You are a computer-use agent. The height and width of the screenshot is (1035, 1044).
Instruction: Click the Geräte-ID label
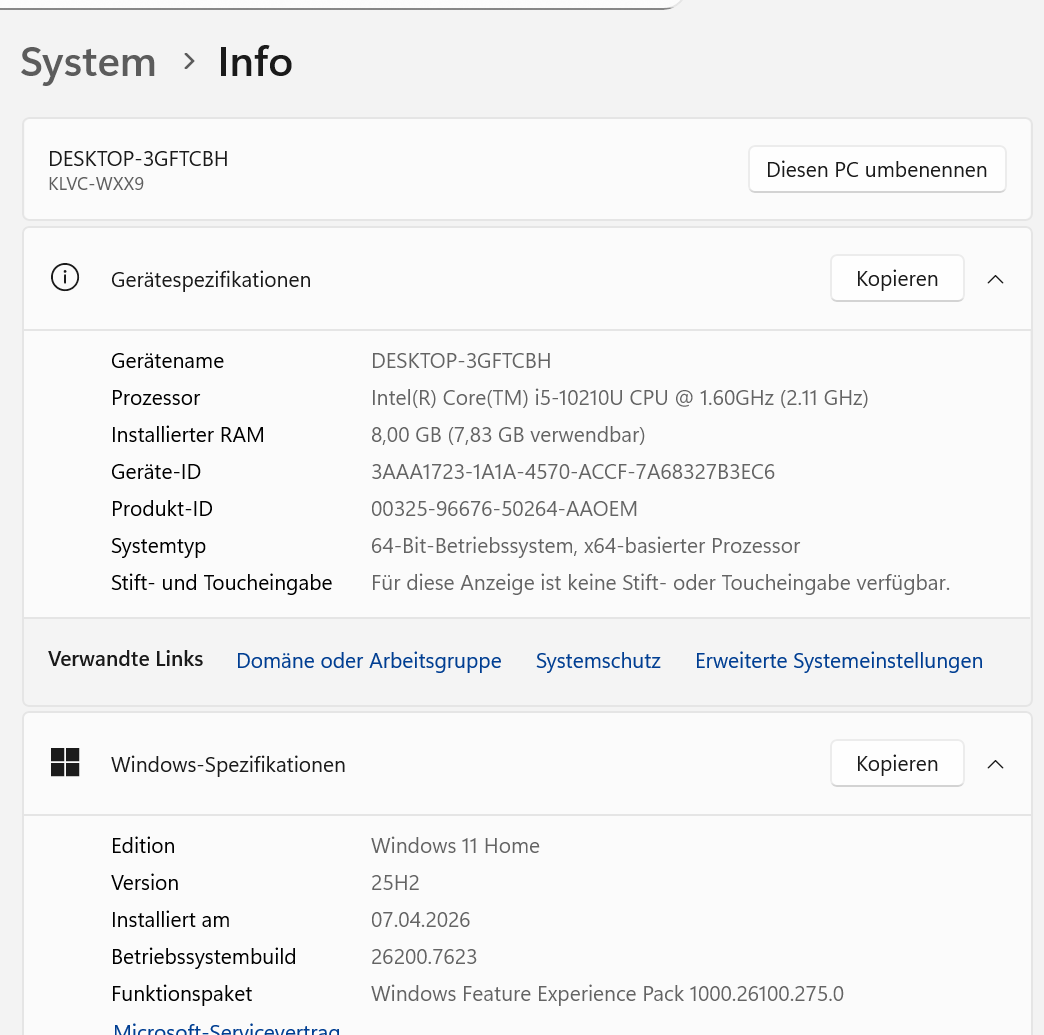click(x=156, y=472)
